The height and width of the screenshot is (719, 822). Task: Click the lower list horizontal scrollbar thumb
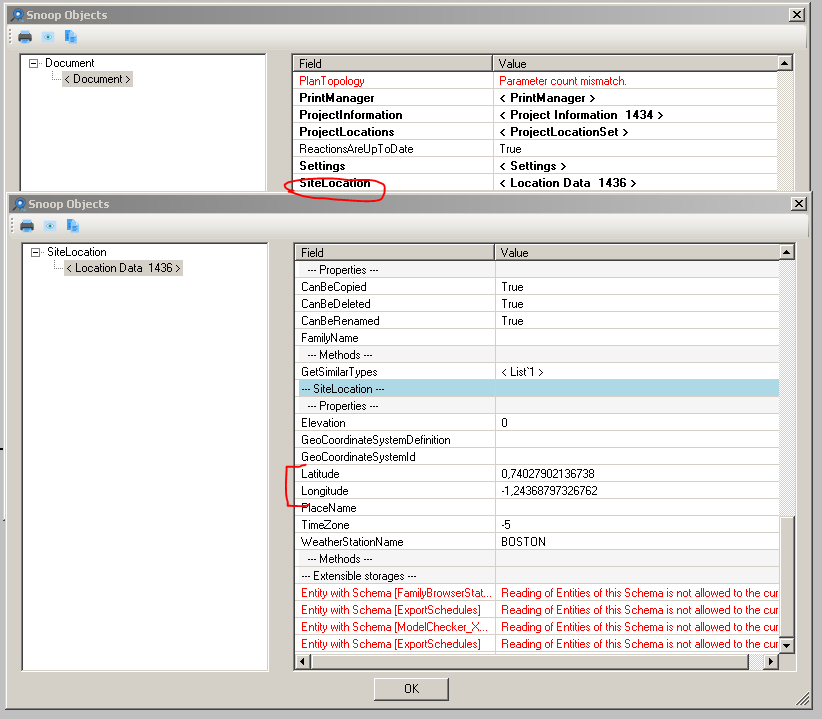point(530,661)
